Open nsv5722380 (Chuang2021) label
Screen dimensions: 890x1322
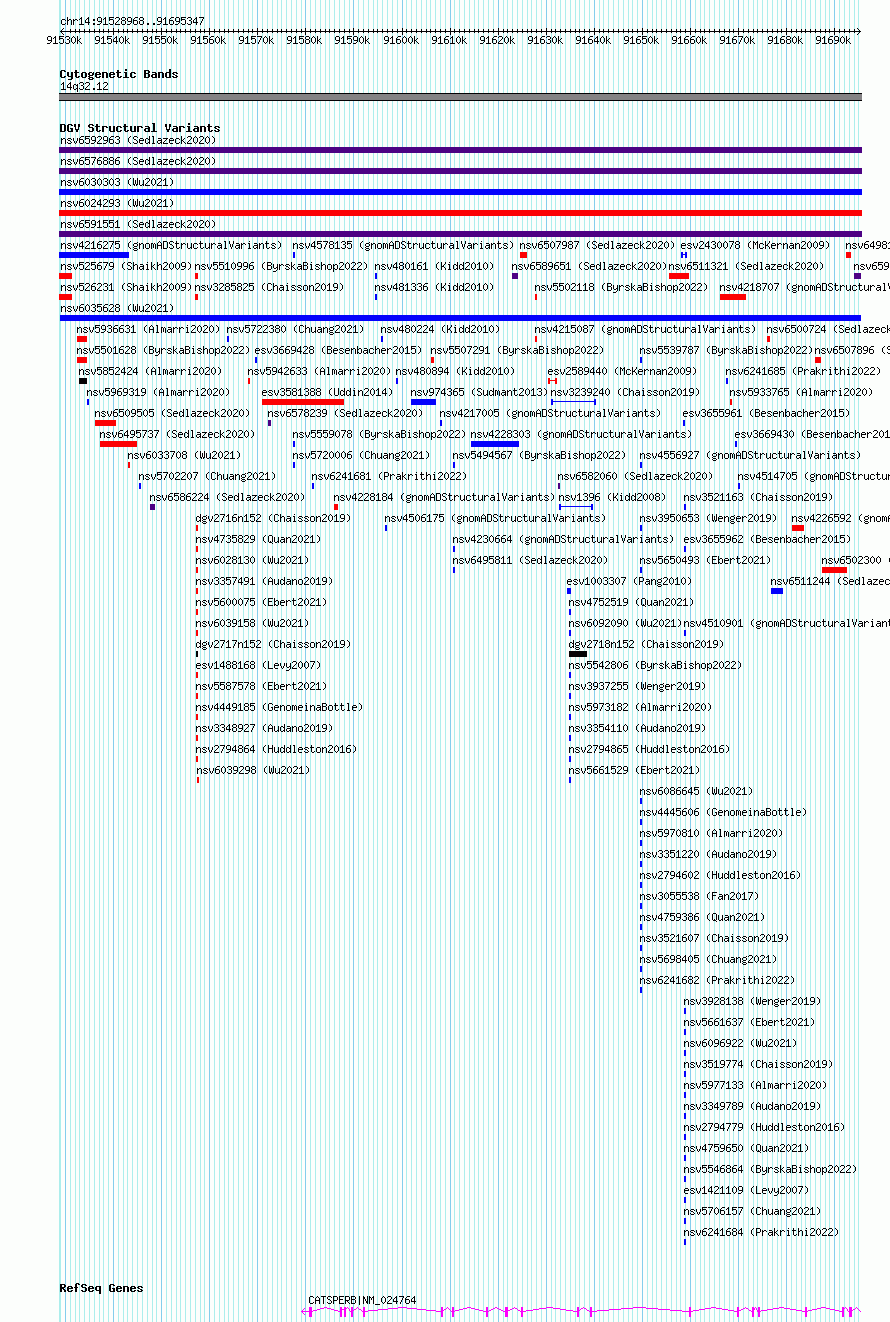tap(295, 329)
